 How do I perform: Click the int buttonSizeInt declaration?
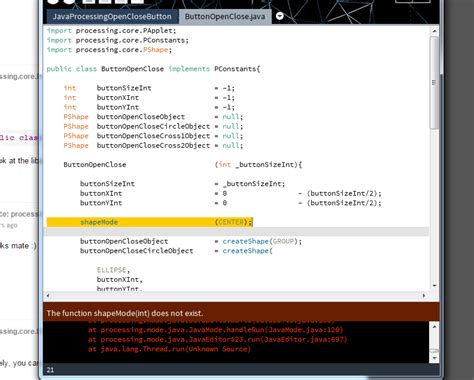point(149,88)
